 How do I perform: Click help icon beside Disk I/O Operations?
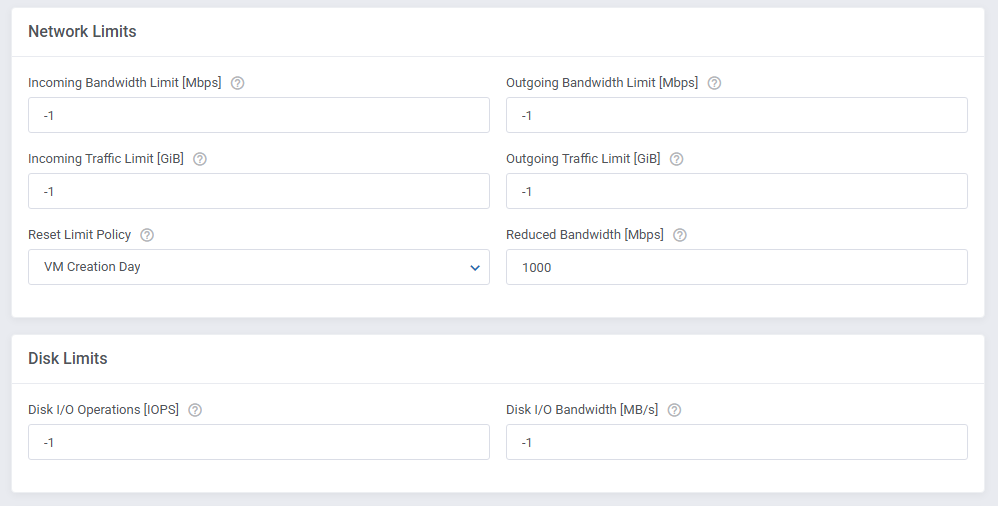(x=195, y=410)
